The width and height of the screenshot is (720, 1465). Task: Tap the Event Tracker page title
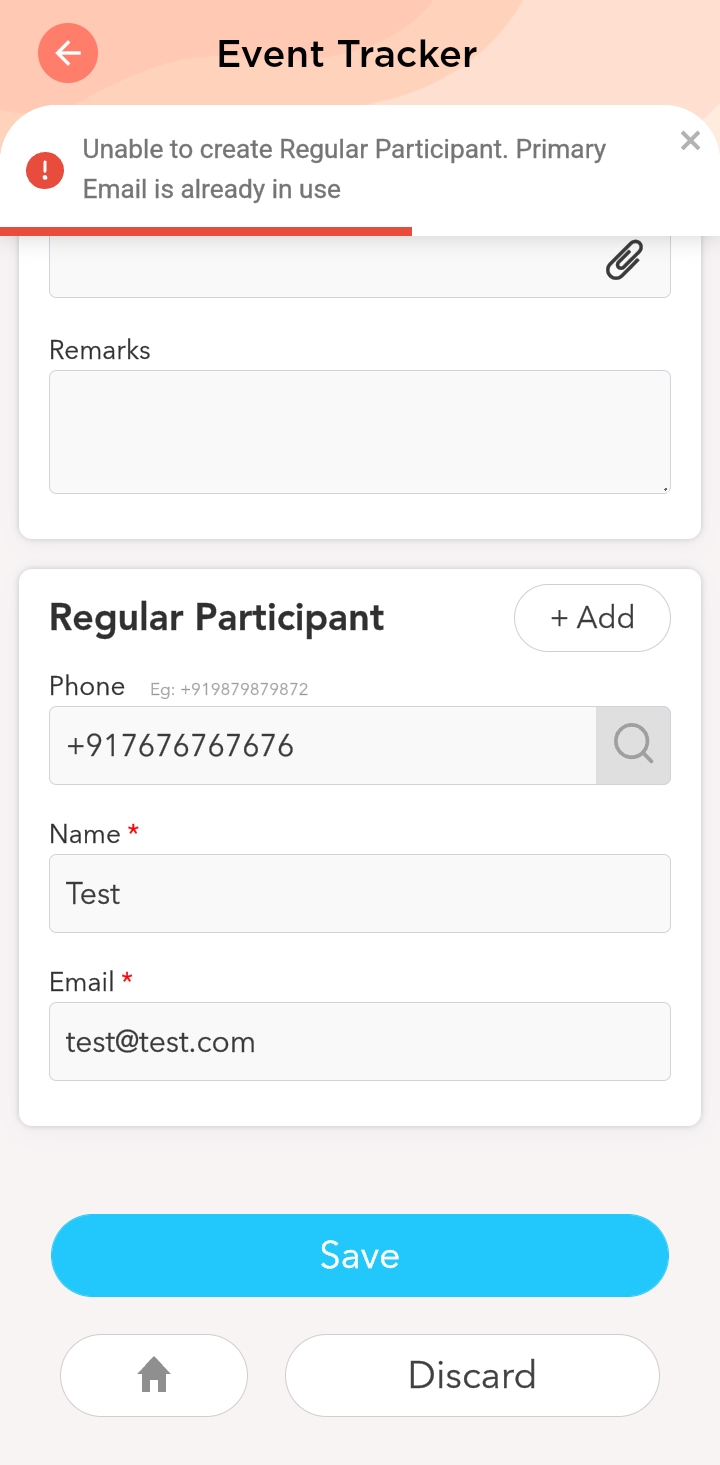point(347,54)
